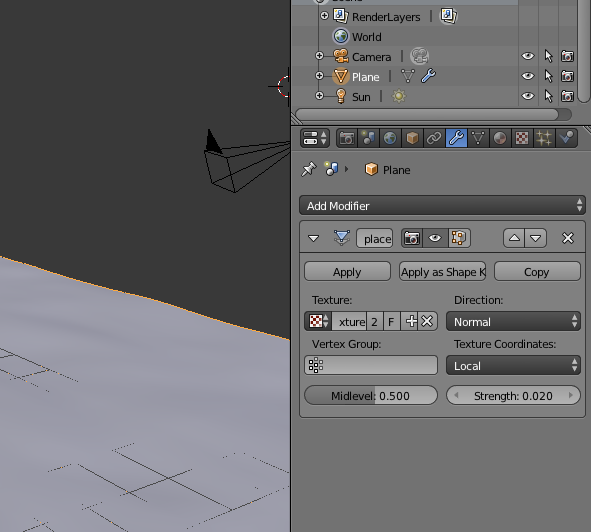Open the Object Data mesh tab
This screenshot has height=532, width=591.
tap(478, 138)
